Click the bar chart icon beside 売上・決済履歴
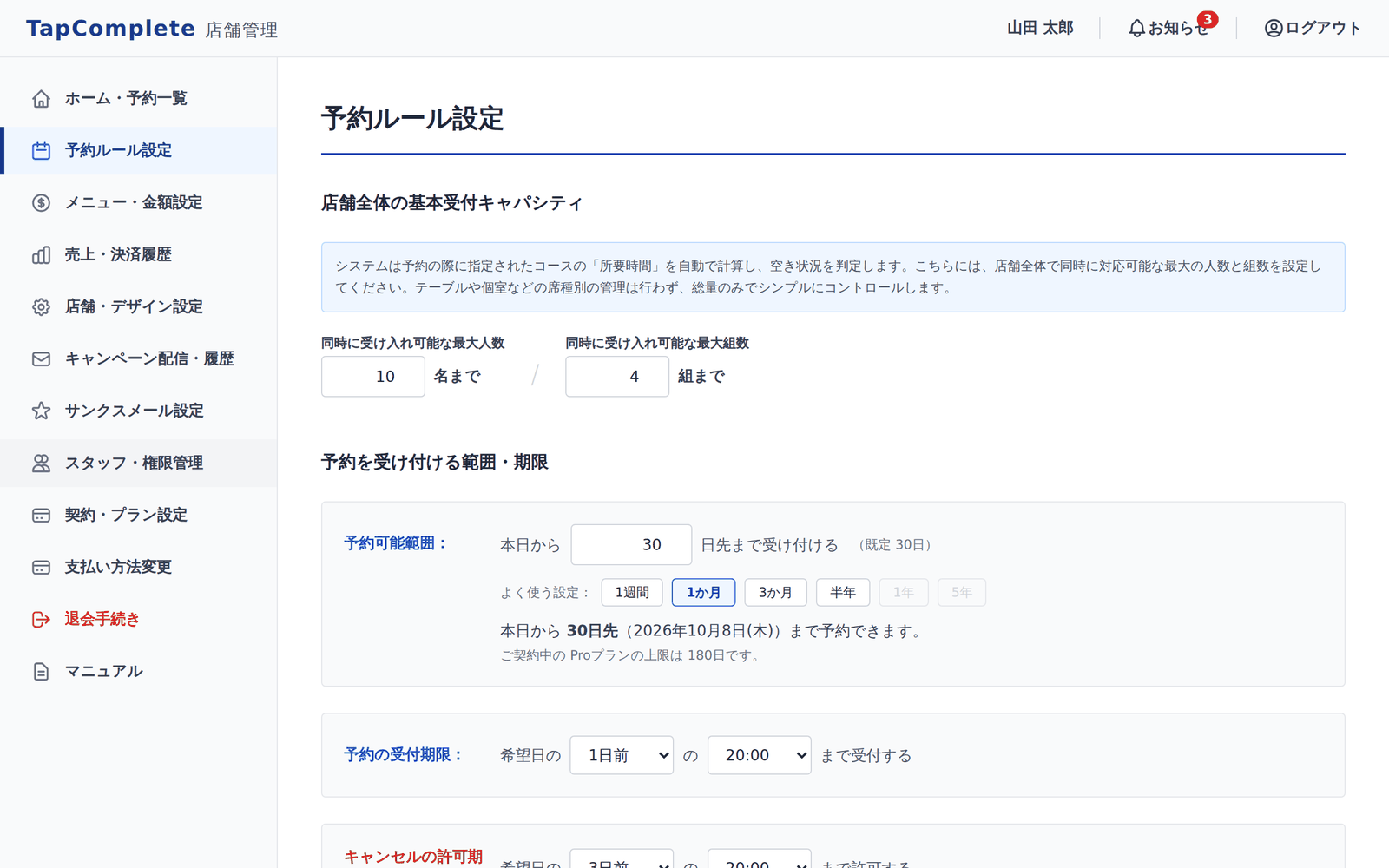Viewport: 1389px width, 868px height. click(x=41, y=255)
